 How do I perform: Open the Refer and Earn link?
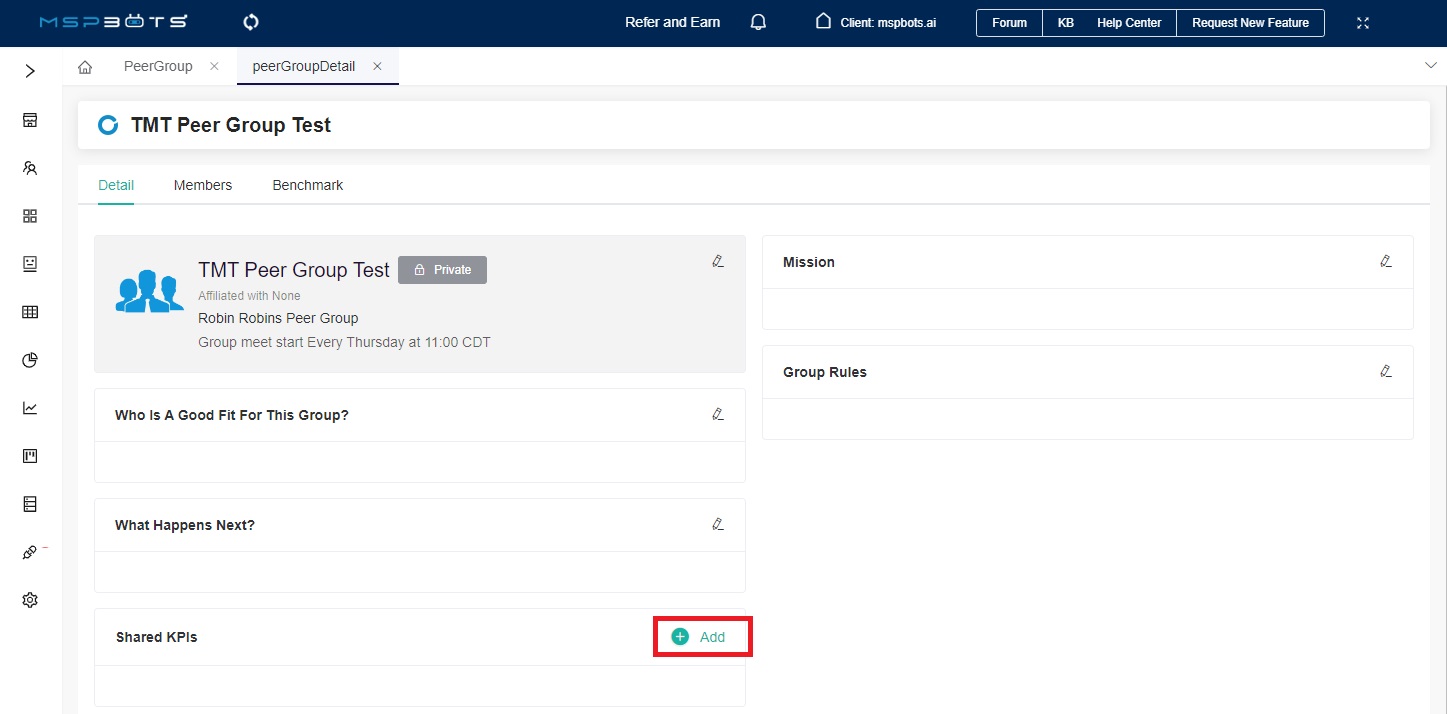click(x=672, y=22)
